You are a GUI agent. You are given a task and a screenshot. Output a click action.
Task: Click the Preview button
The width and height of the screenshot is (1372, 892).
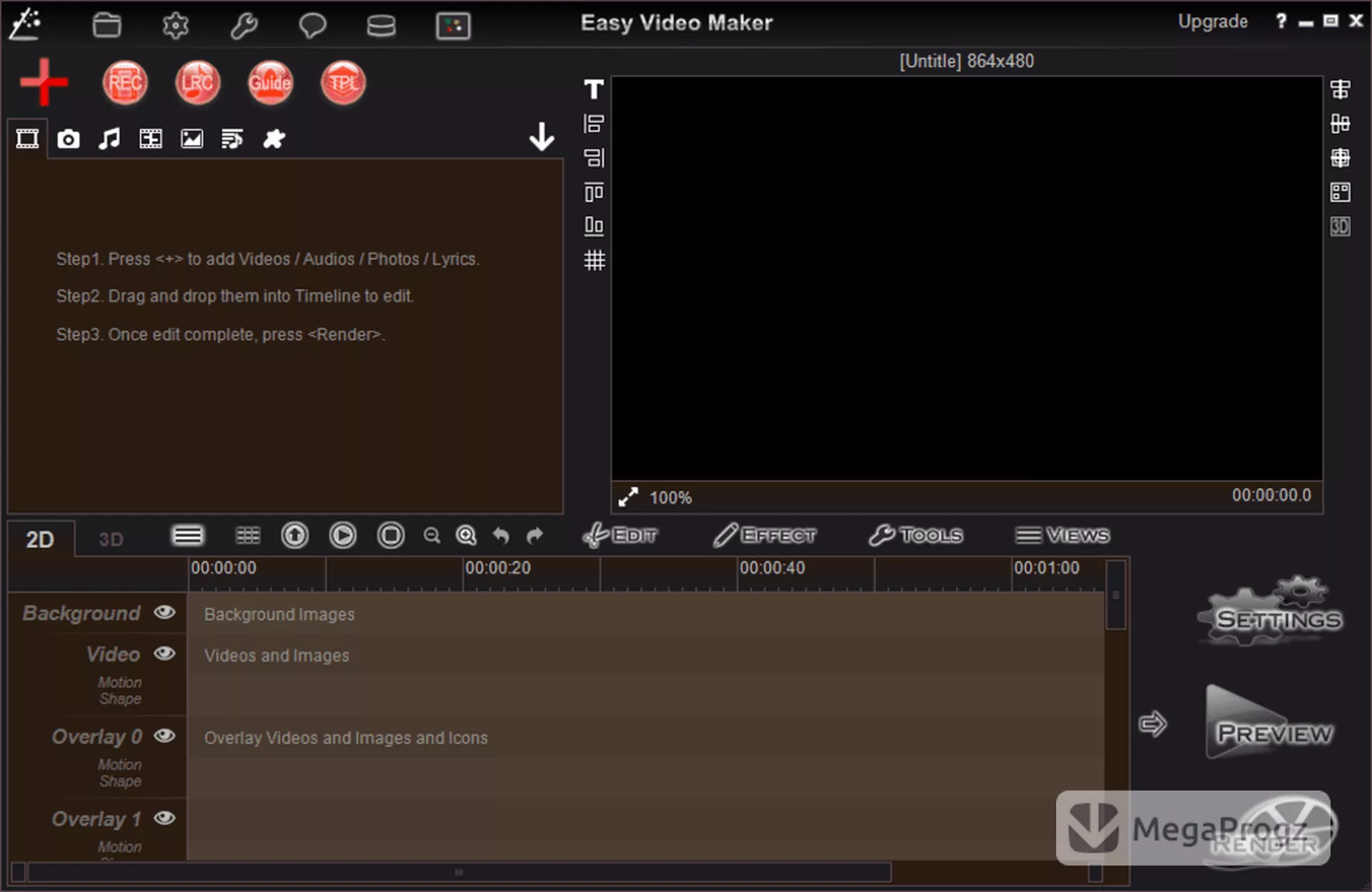[x=1269, y=723]
